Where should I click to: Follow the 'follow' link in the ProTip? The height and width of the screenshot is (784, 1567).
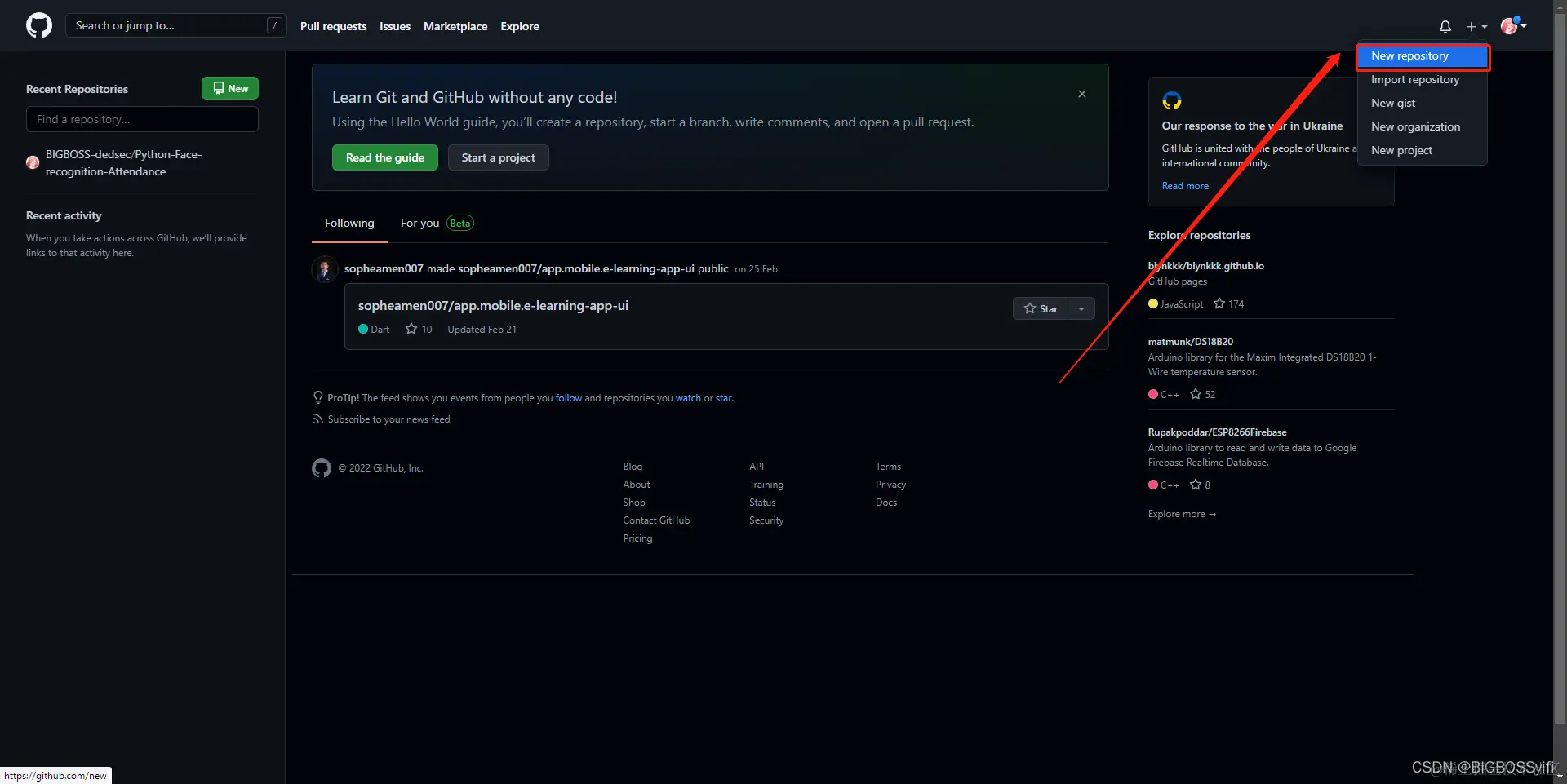(x=569, y=398)
